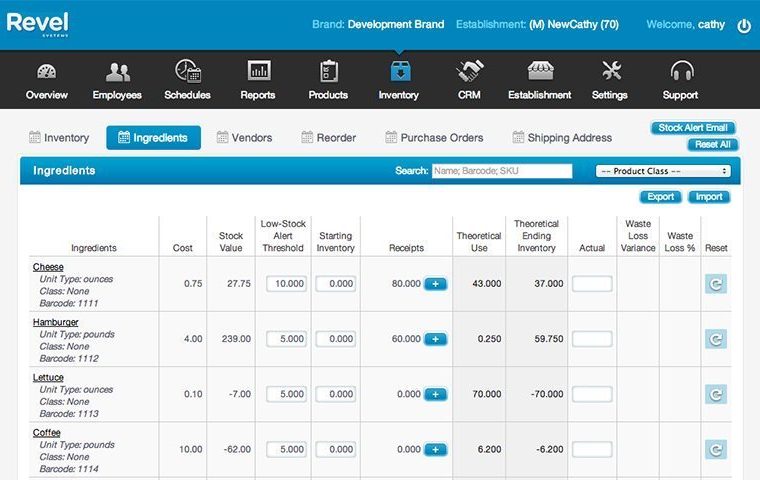Click Coffee Actual count field
This screenshot has height=480, width=760.
592,449
